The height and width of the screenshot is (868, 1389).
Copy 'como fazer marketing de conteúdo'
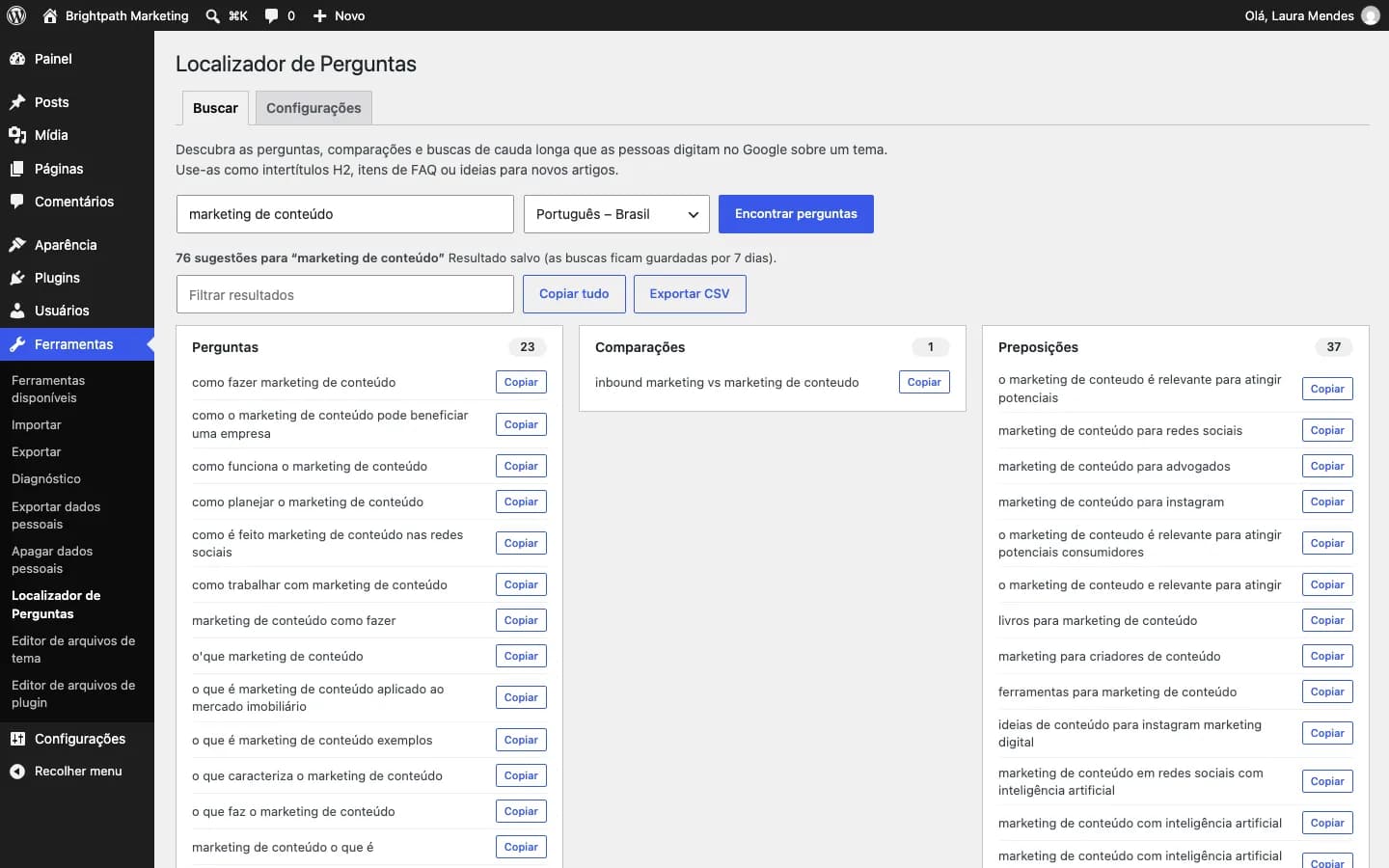521,382
